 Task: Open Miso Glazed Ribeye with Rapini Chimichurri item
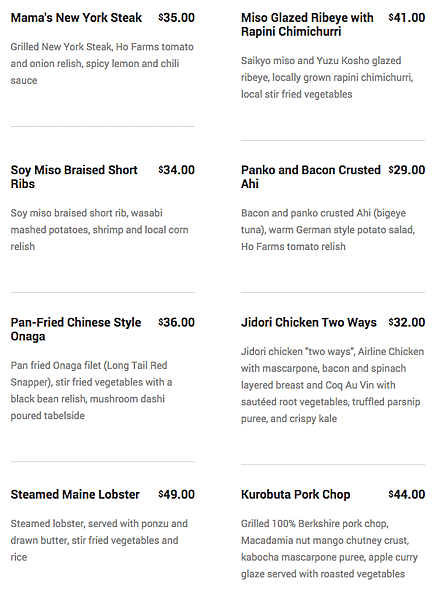[307, 24]
